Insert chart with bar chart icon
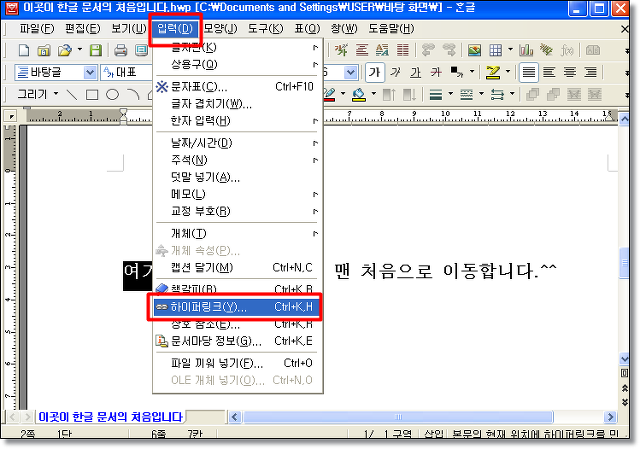Screen dimensions: 640x449 526,50
